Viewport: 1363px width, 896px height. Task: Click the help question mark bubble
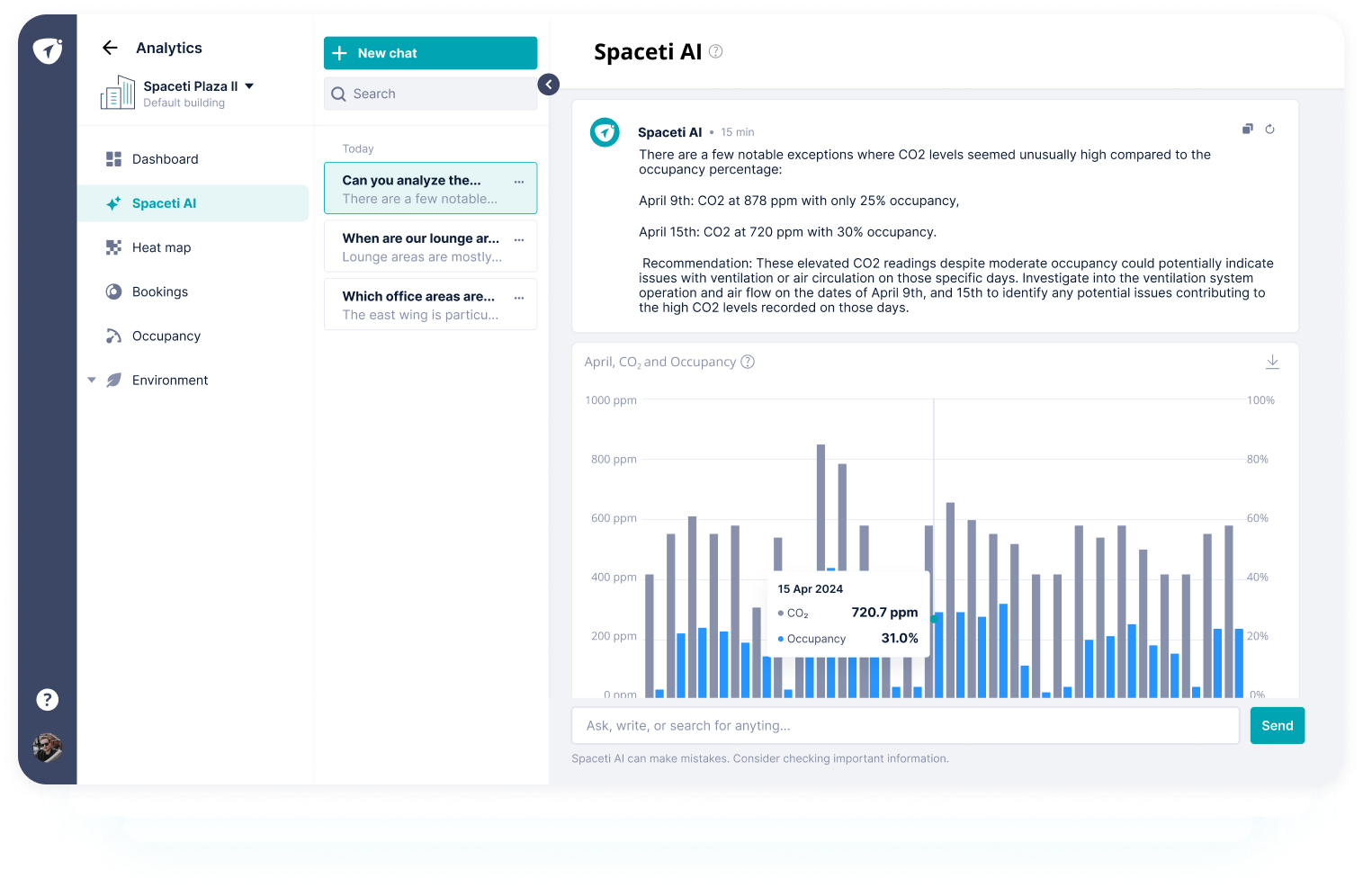tap(47, 699)
